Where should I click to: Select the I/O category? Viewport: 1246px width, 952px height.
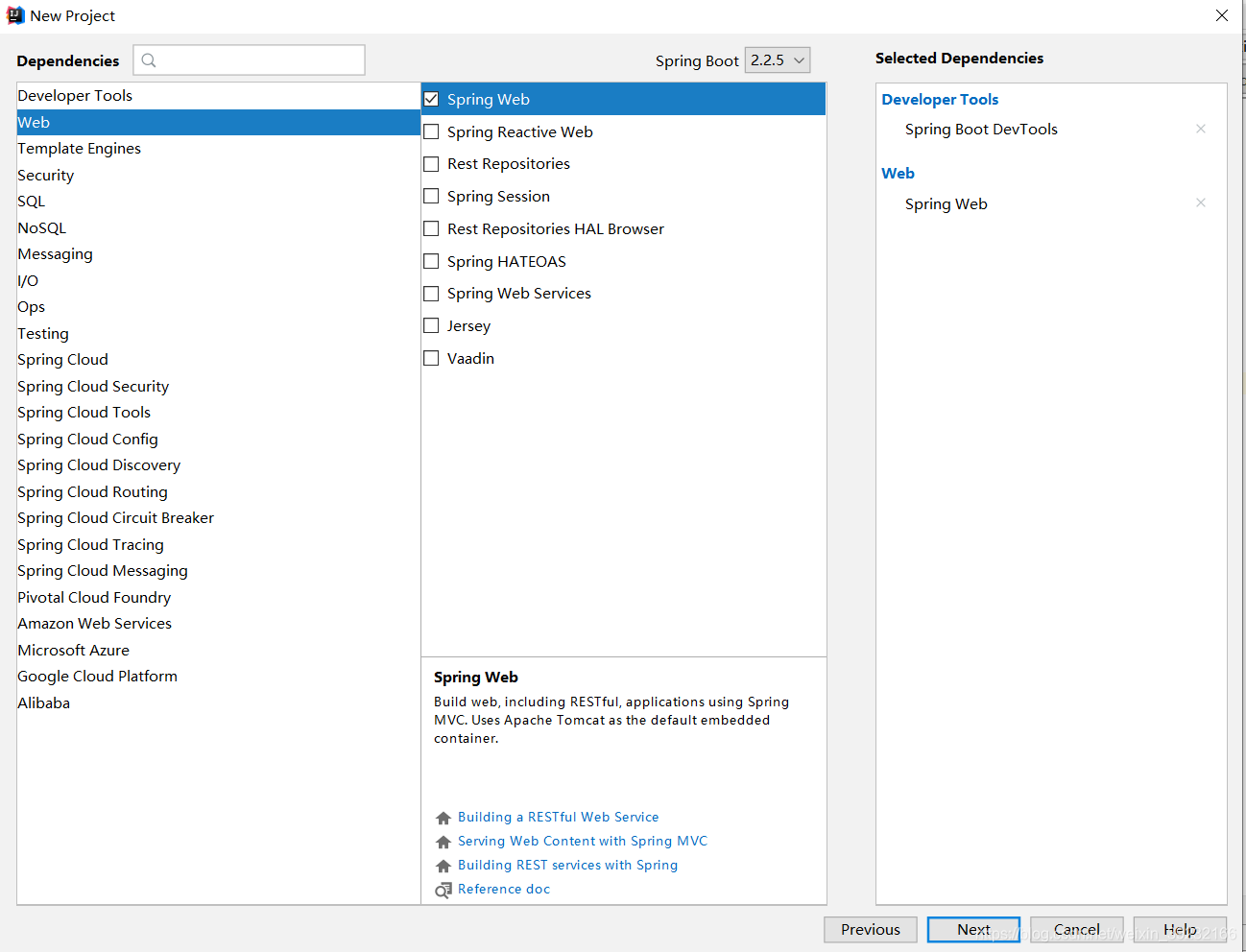[x=219, y=280]
